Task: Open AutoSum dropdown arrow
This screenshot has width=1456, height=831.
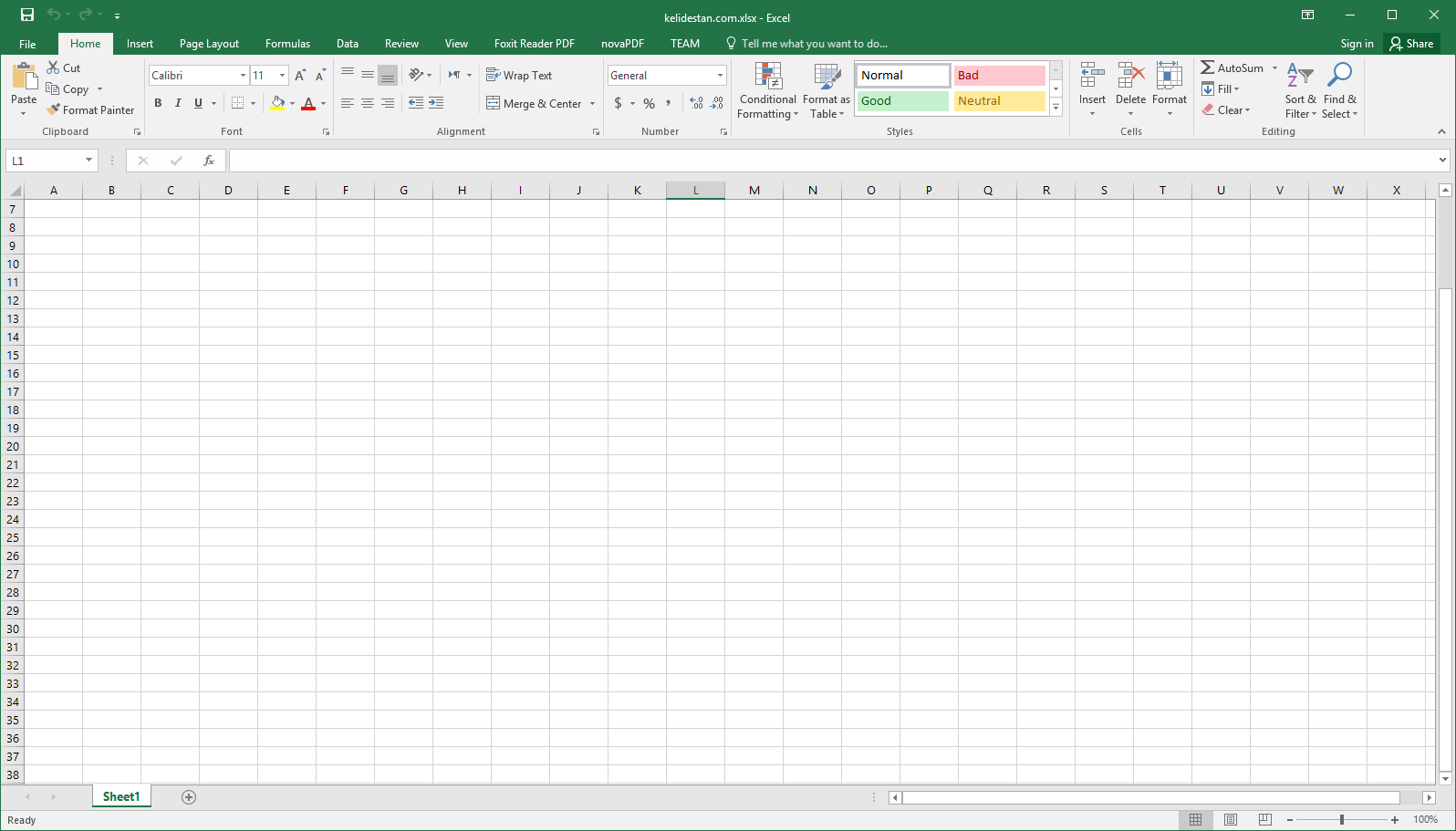Action: point(1274,68)
